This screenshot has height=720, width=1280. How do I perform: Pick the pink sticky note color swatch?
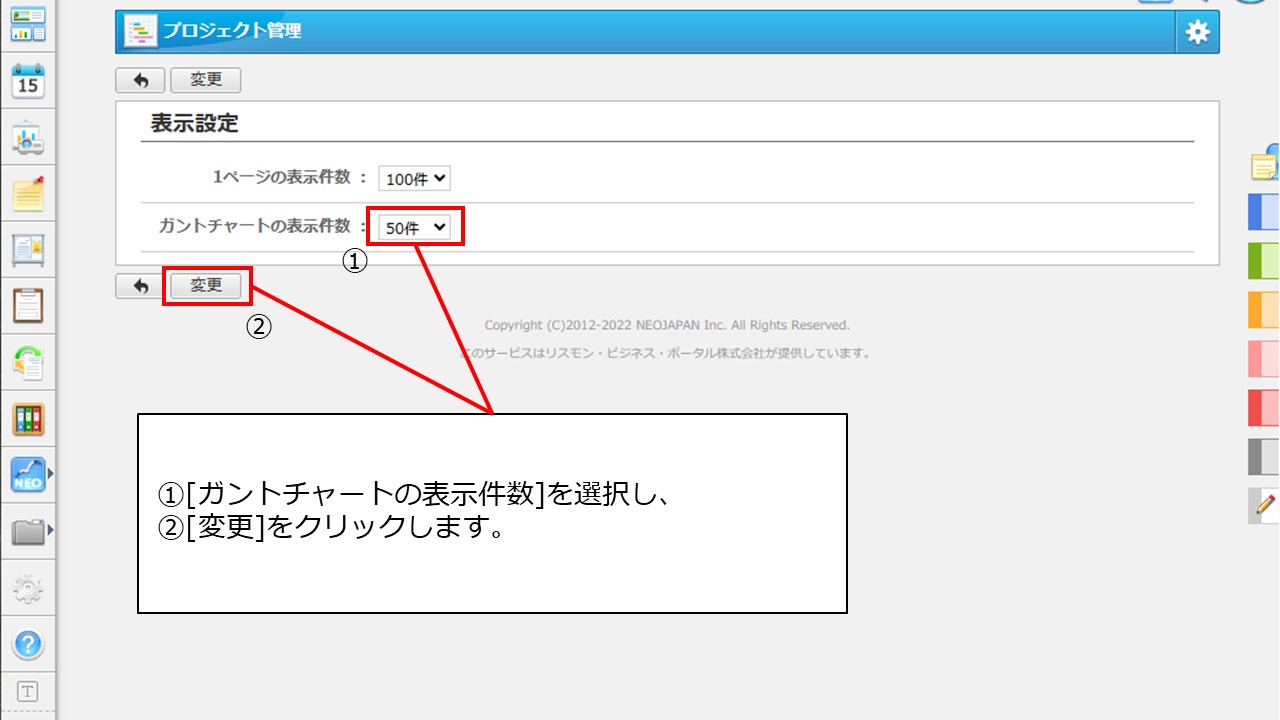point(1264,358)
